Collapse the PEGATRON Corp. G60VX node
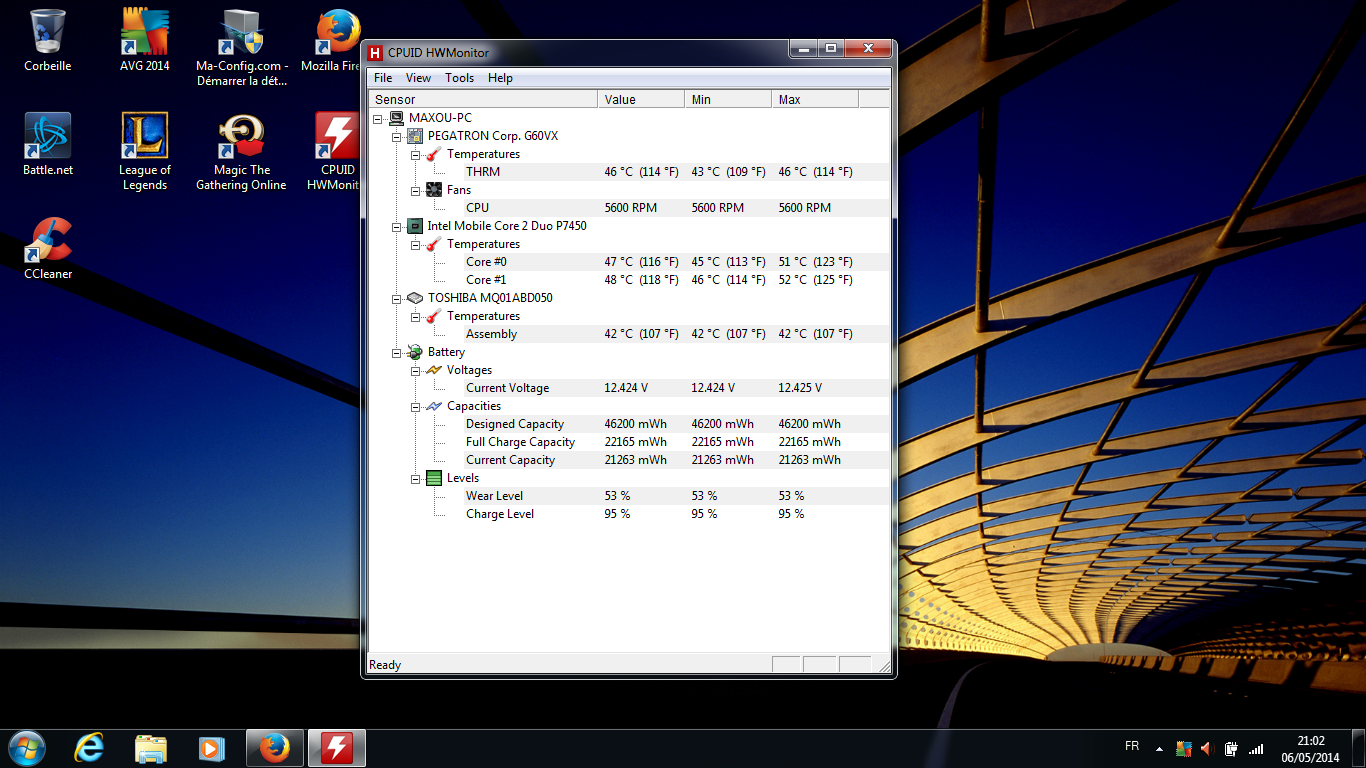1366x768 pixels. pyautogui.click(x=397, y=136)
